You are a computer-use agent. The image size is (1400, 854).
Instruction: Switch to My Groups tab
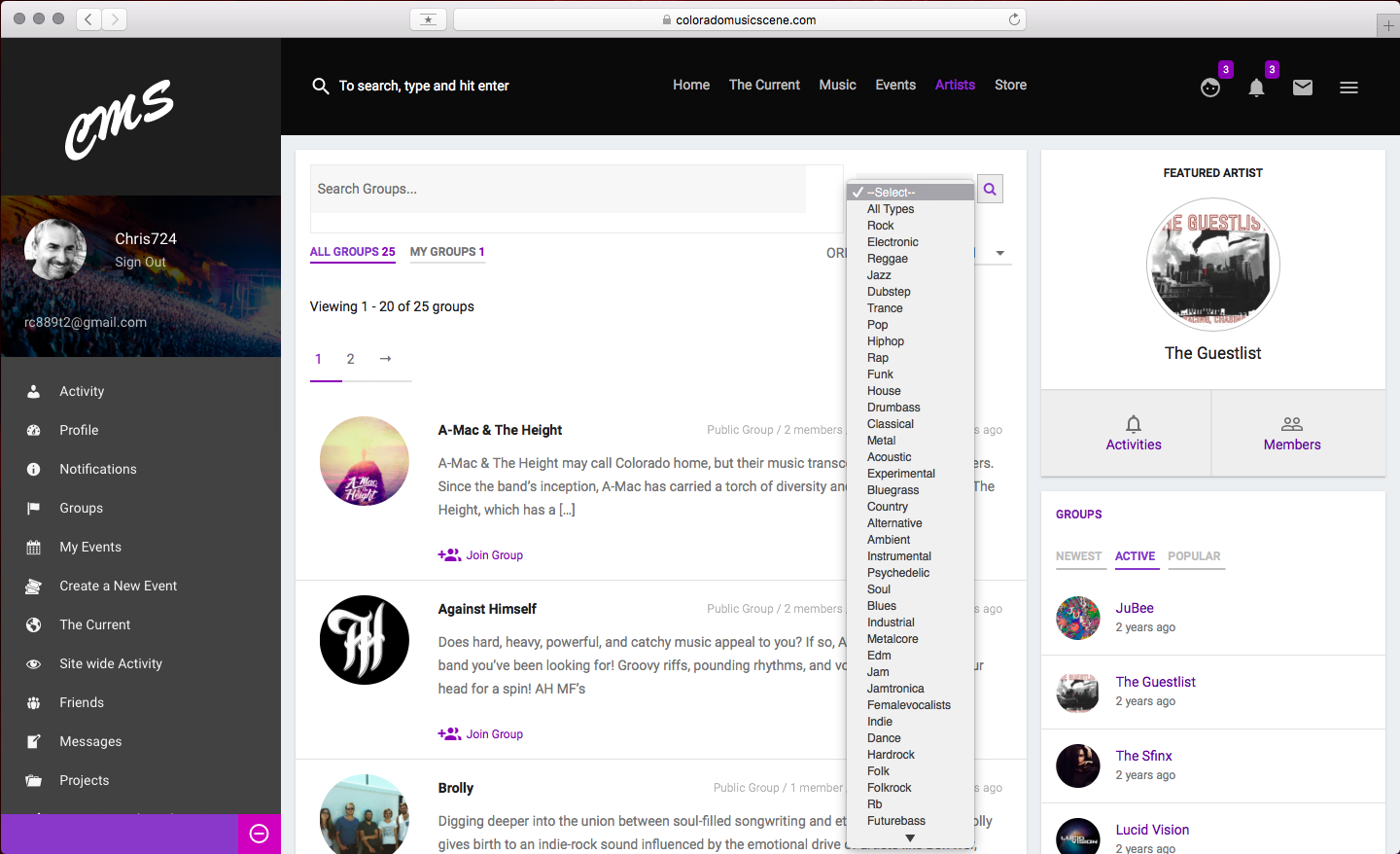(x=446, y=252)
